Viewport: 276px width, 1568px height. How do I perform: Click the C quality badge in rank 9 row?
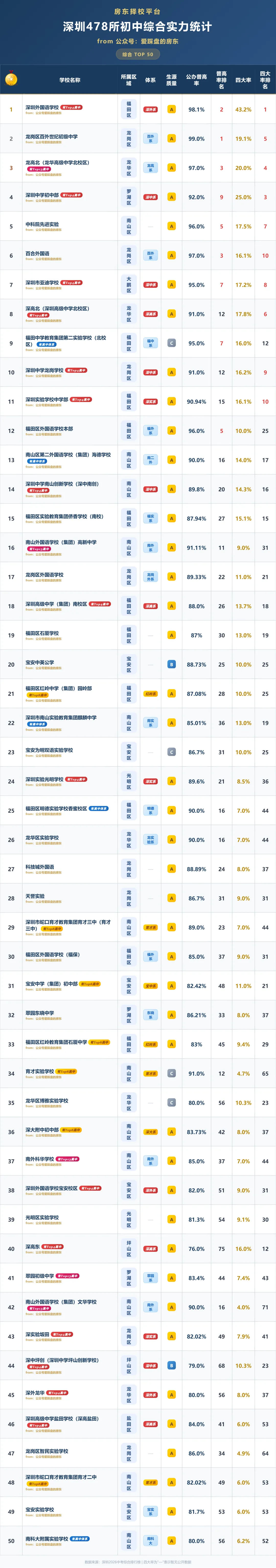click(x=171, y=343)
